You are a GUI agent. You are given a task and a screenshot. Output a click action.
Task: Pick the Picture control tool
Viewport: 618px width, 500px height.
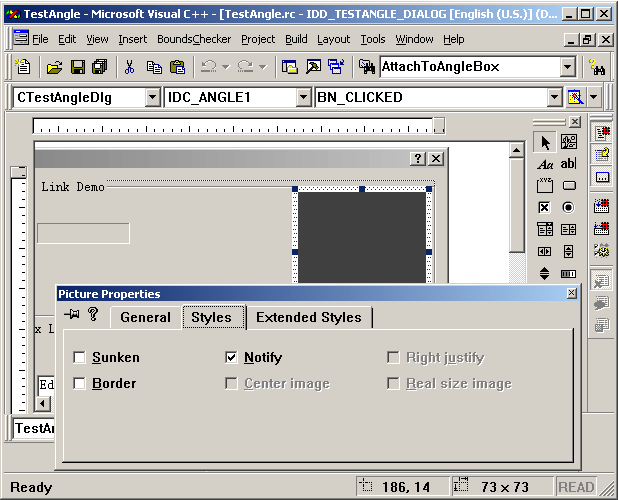click(569, 142)
